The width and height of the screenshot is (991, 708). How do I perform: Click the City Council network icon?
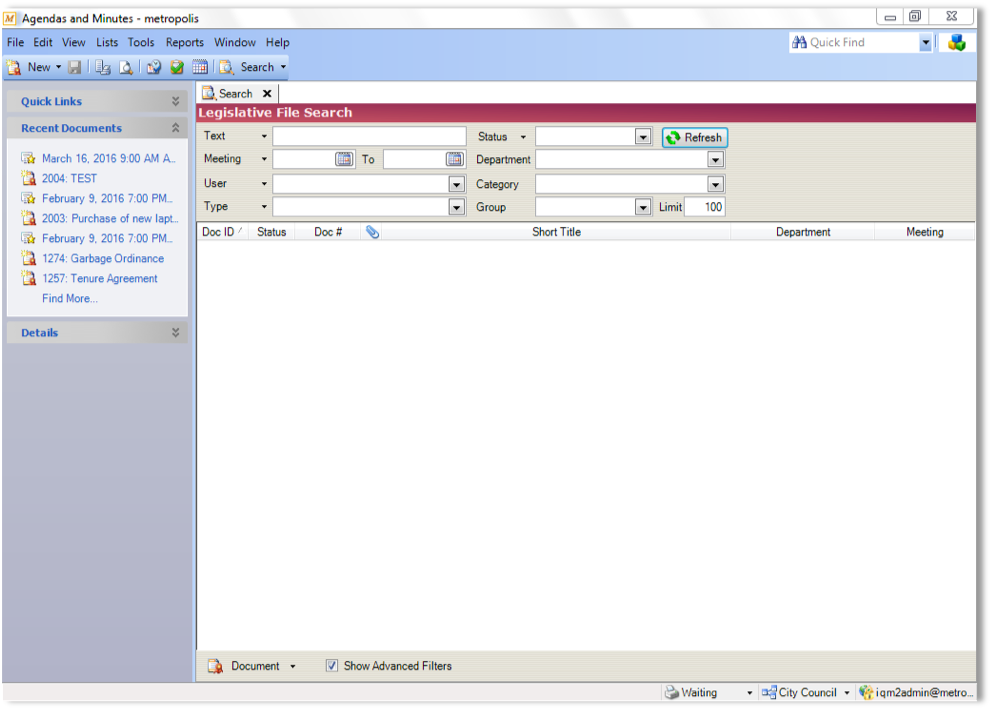(769, 692)
